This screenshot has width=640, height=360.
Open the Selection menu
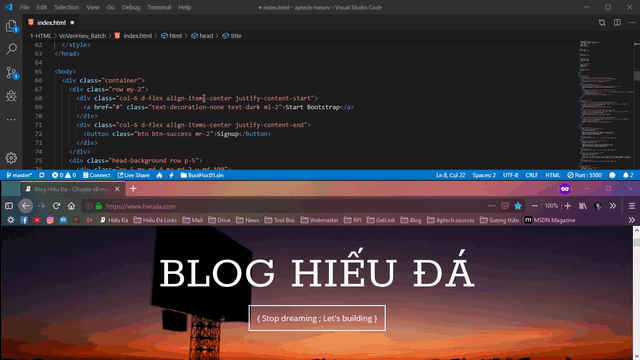tap(67, 7)
